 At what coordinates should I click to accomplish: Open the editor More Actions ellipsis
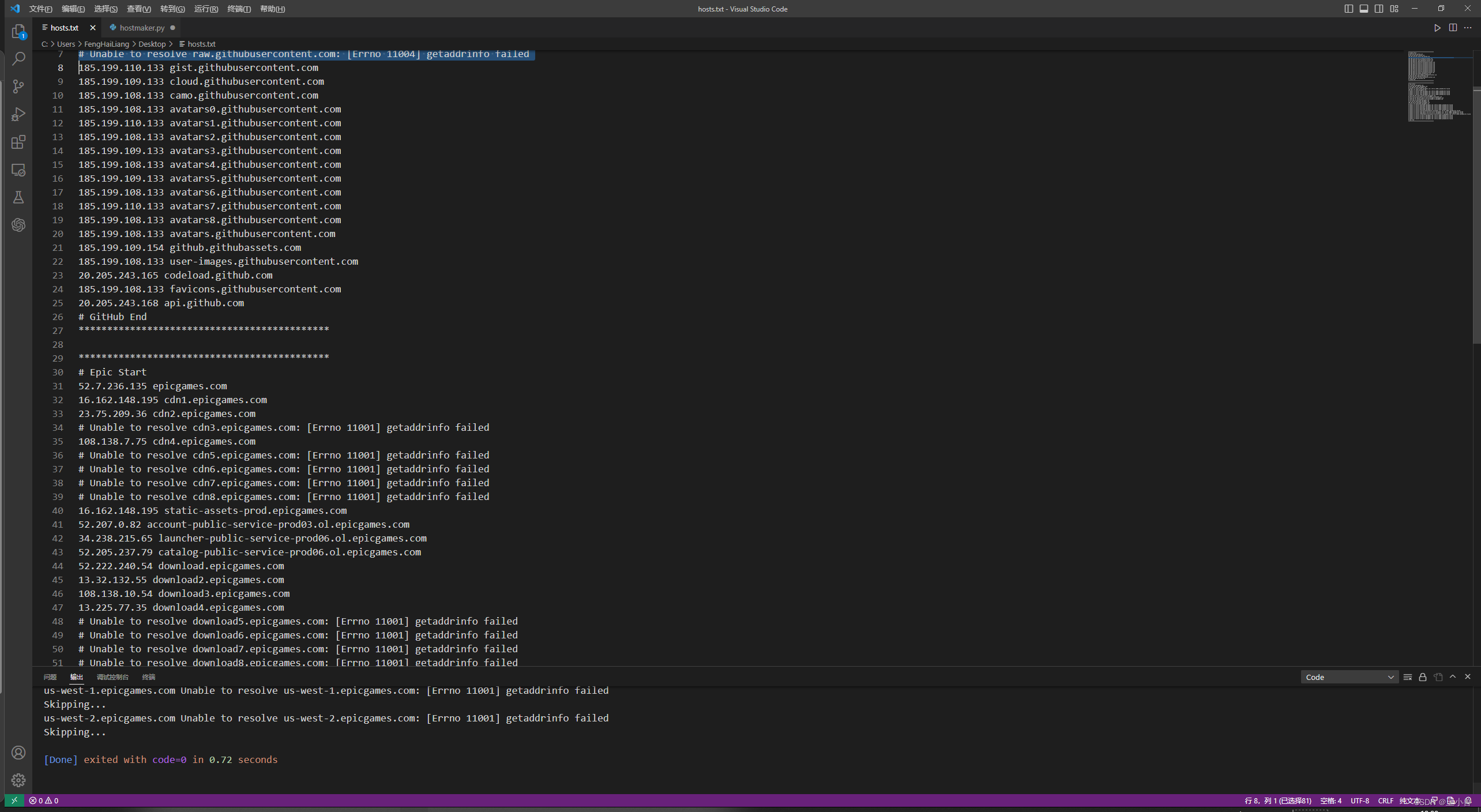click(1468, 28)
